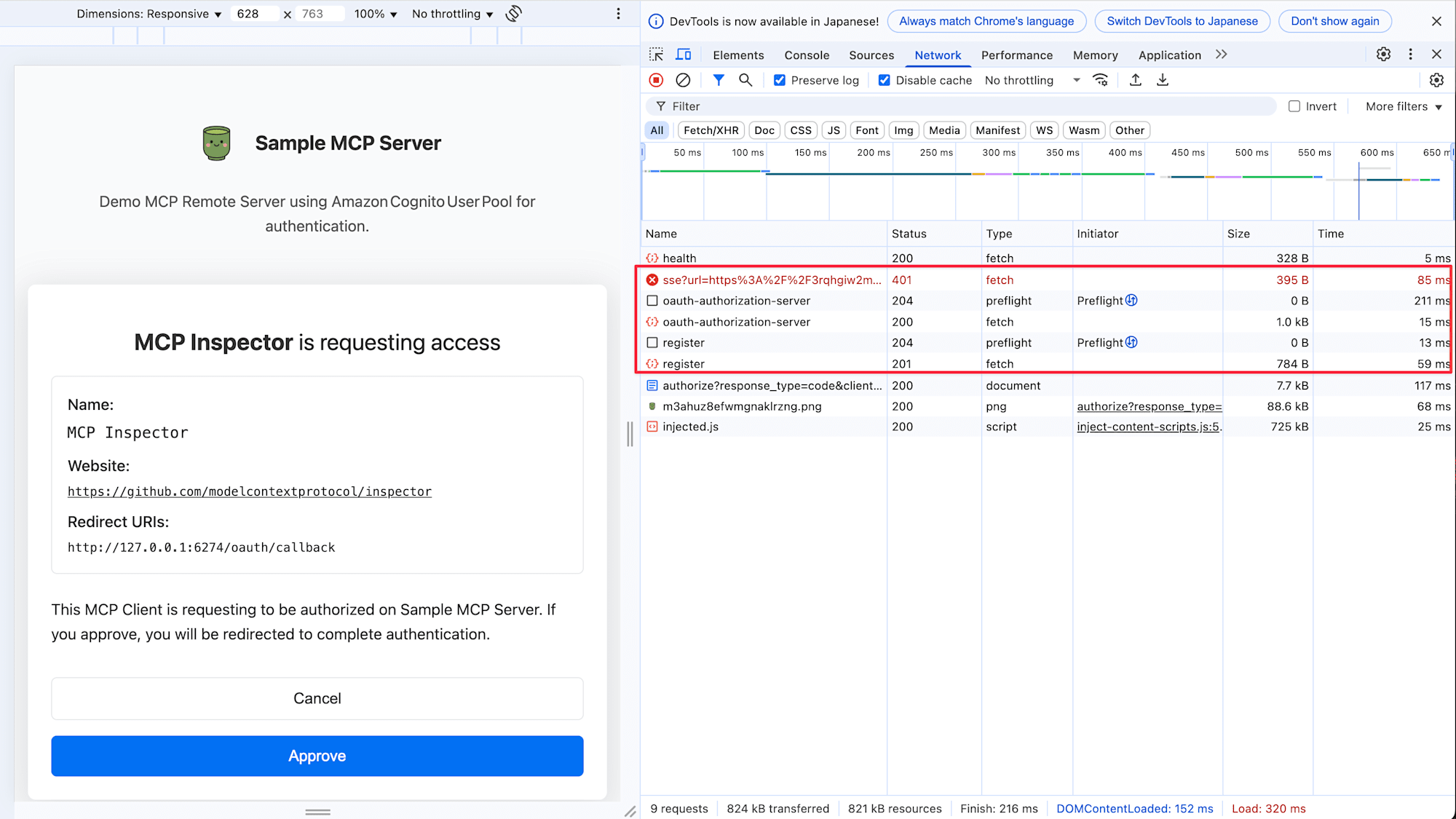Enable the Invert filter checkbox

tap(1294, 106)
